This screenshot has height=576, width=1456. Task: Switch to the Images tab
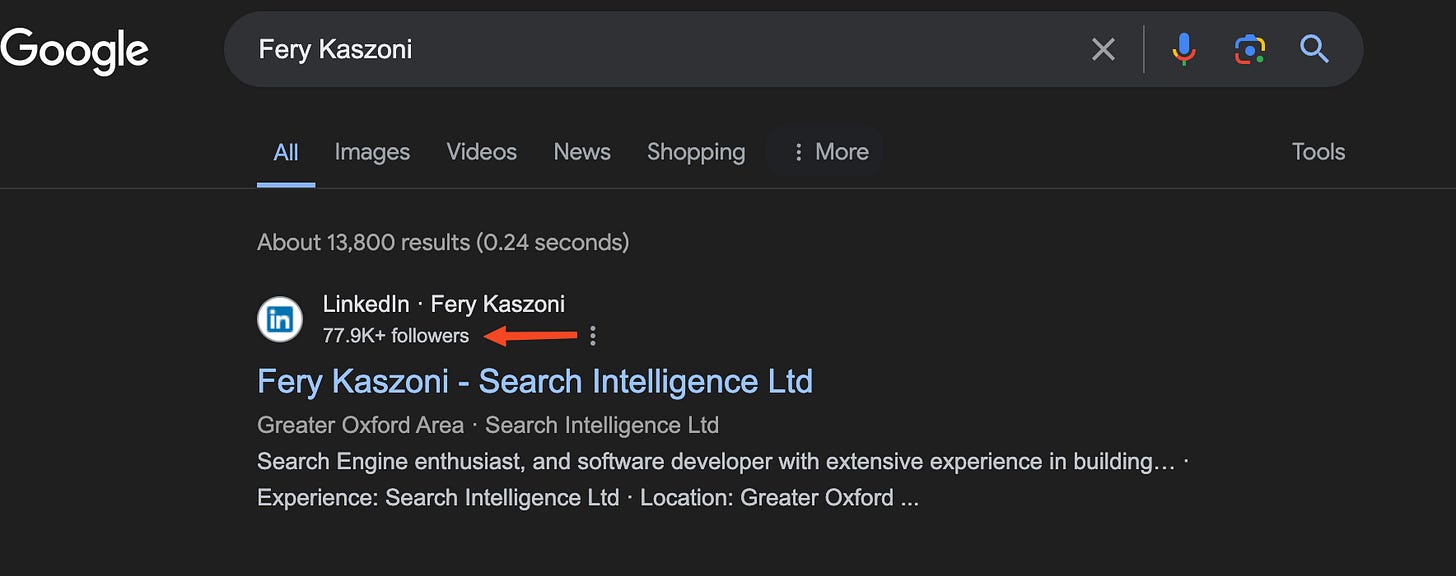click(372, 152)
